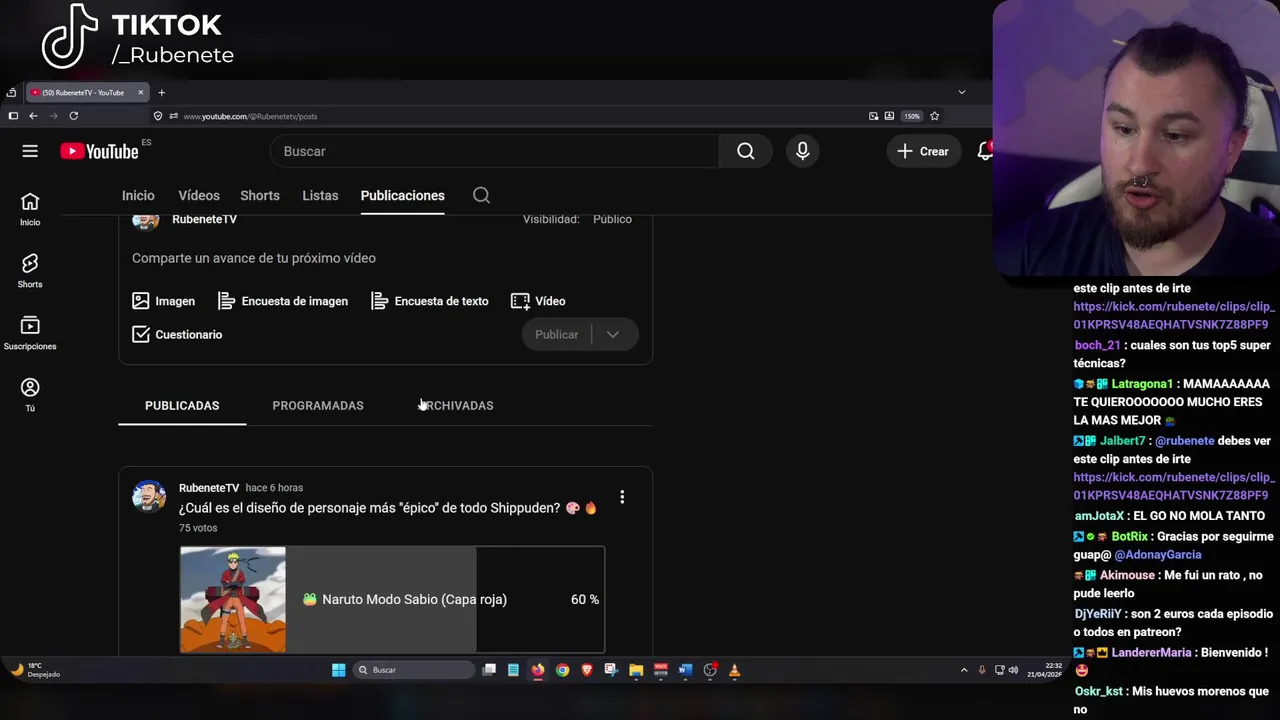Click the taskbar Buscar search box
The width and height of the screenshot is (1280, 720).
pyautogui.click(x=414, y=670)
